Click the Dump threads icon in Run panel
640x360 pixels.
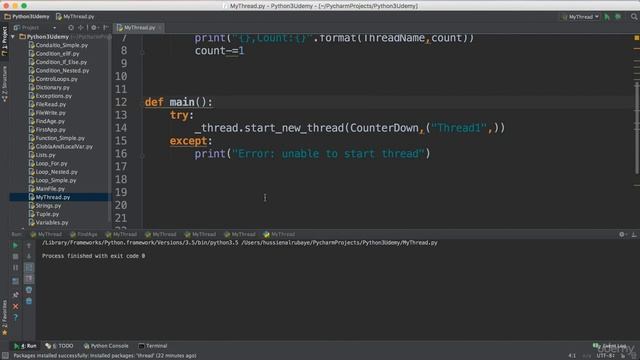pyautogui.click(x=15, y=281)
